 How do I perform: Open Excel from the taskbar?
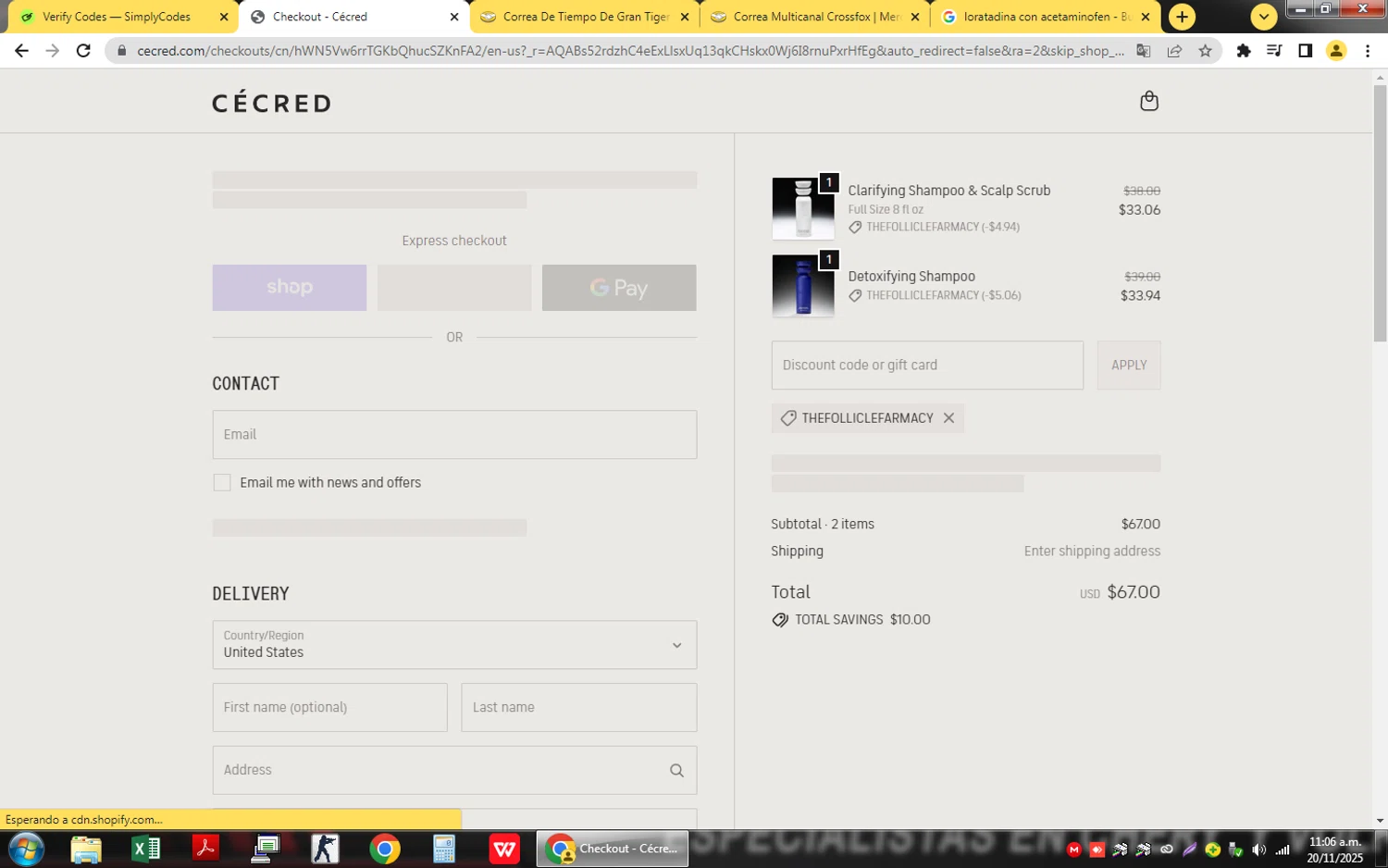(145, 849)
